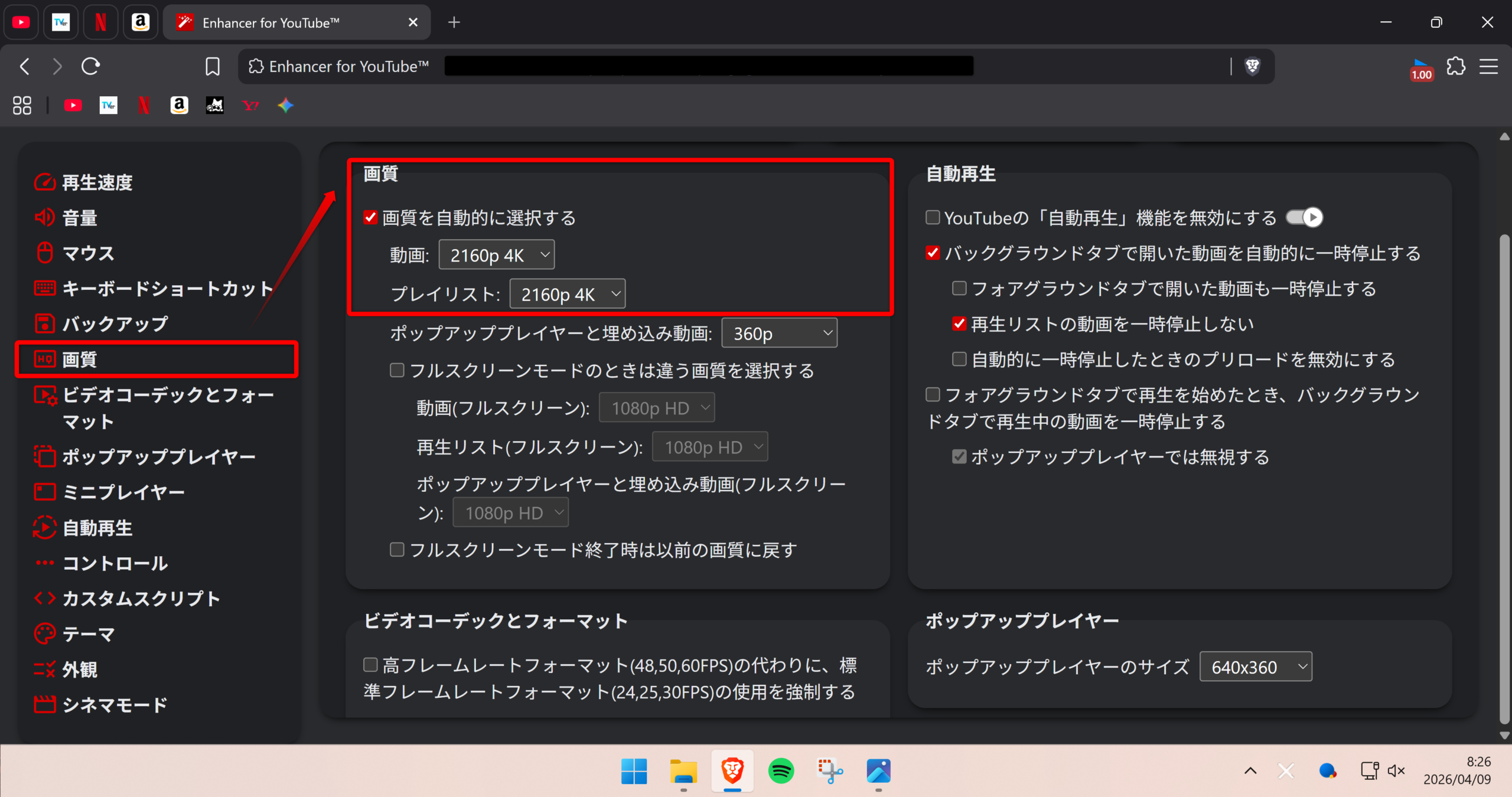
Task: Click the Brave Shields lion icon
Action: pos(1252,66)
